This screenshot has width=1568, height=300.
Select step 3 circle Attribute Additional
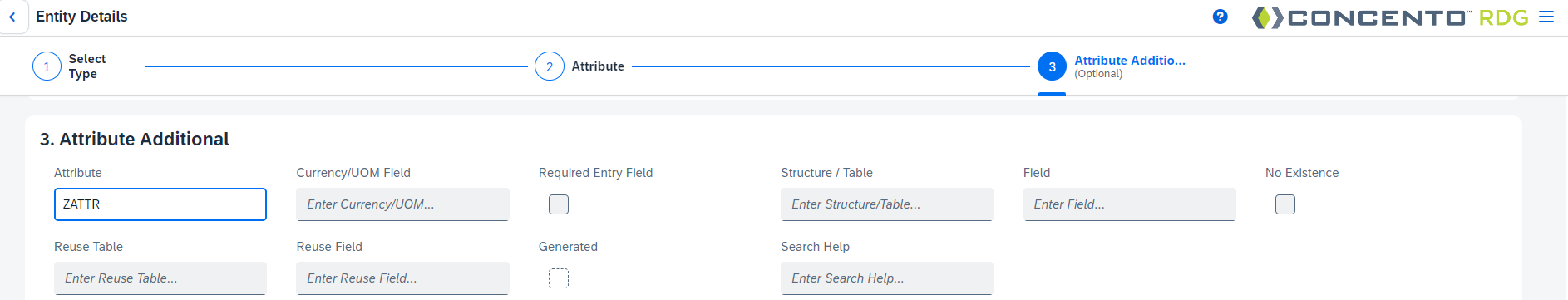1052,66
